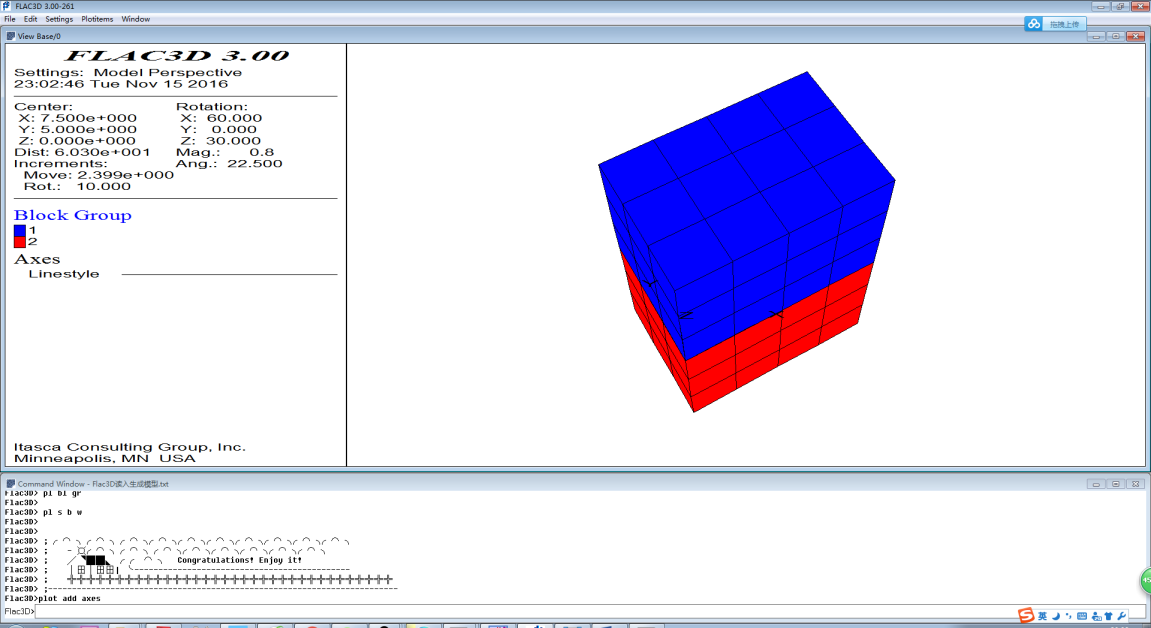Click the Baidu cloud upload icon
The image size is (1151, 628).
[x=1034, y=24]
